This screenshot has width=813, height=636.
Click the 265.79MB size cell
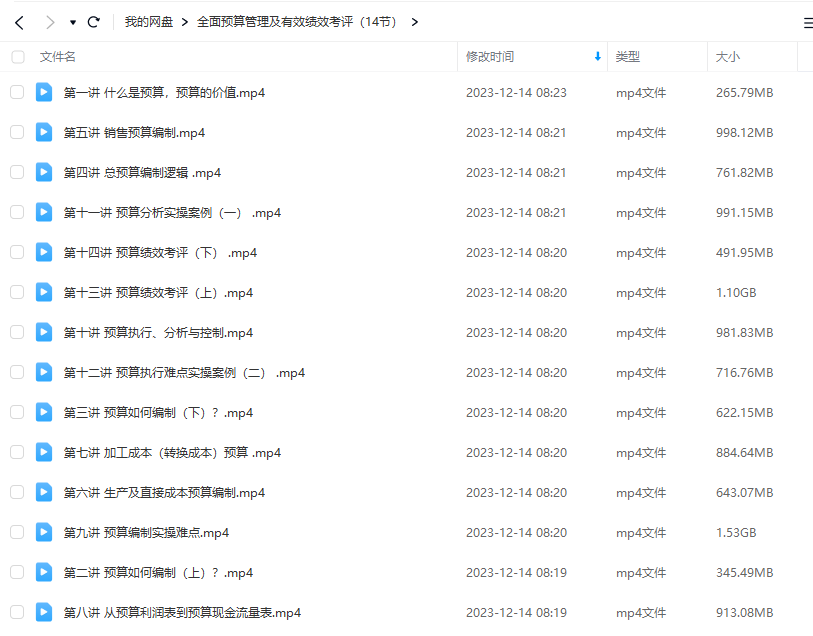point(745,93)
